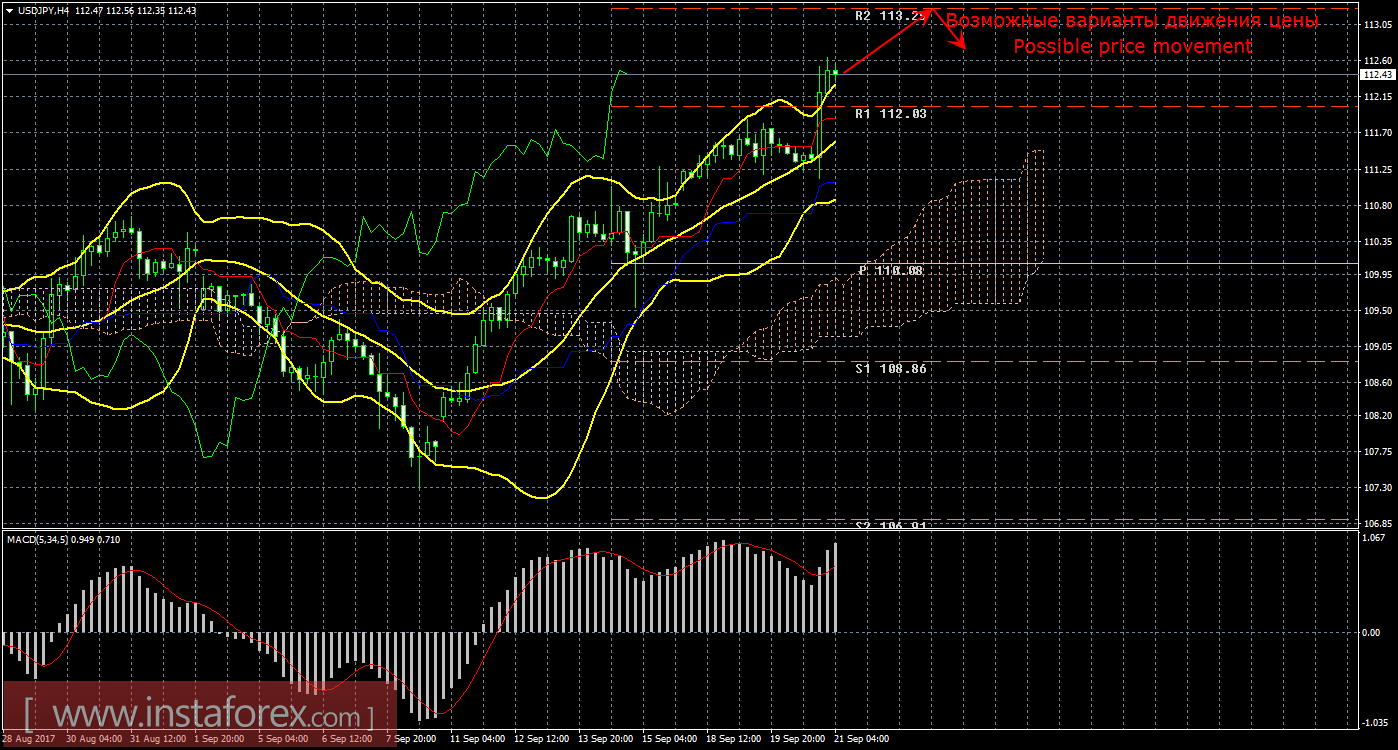Click the pivot label P 110.08
The image size is (1398, 750).
(x=891, y=271)
